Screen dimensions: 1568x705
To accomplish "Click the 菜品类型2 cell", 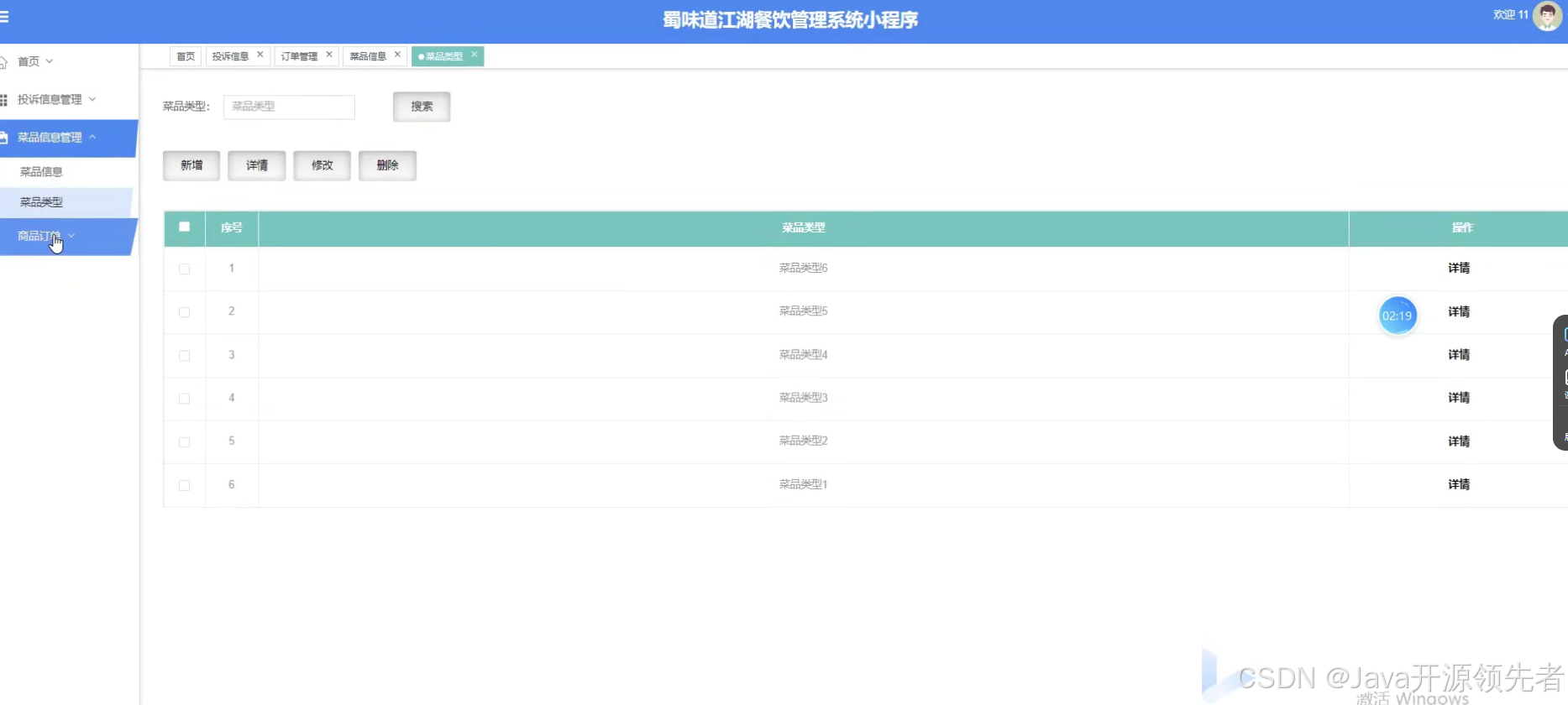I will 804,440.
